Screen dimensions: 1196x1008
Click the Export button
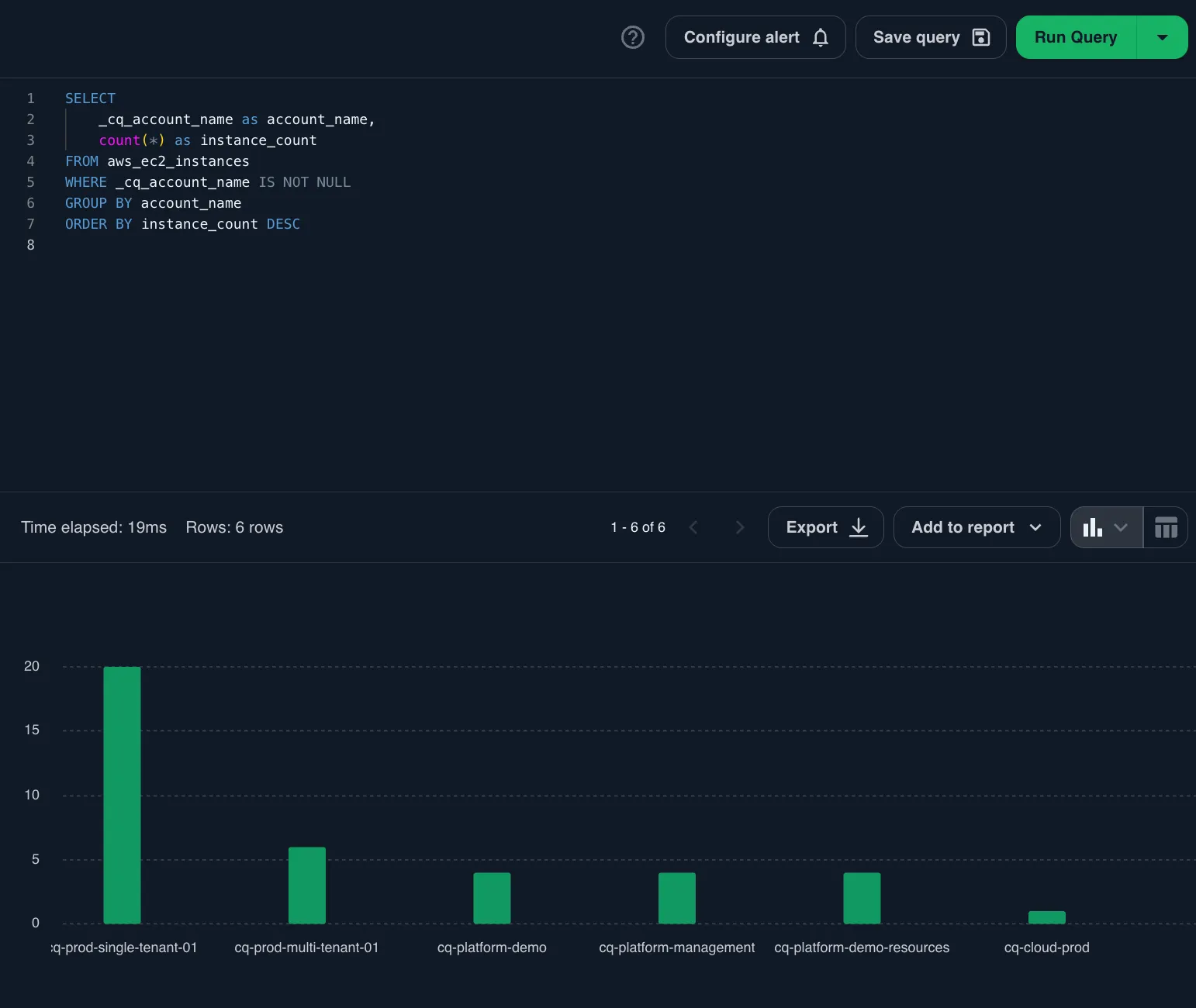[x=811, y=527]
